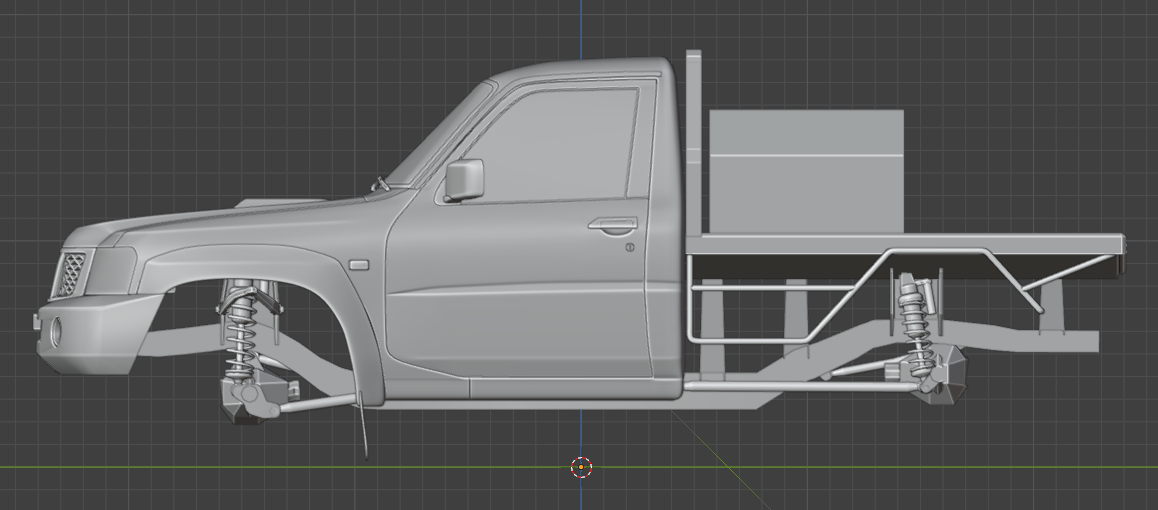This screenshot has width=1158, height=510.
Task: Click the side marker light on the front fender
Action: pyautogui.click(x=358, y=265)
